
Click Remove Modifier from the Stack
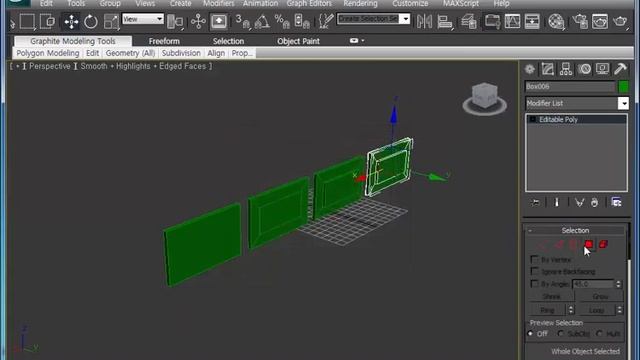(594, 202)
